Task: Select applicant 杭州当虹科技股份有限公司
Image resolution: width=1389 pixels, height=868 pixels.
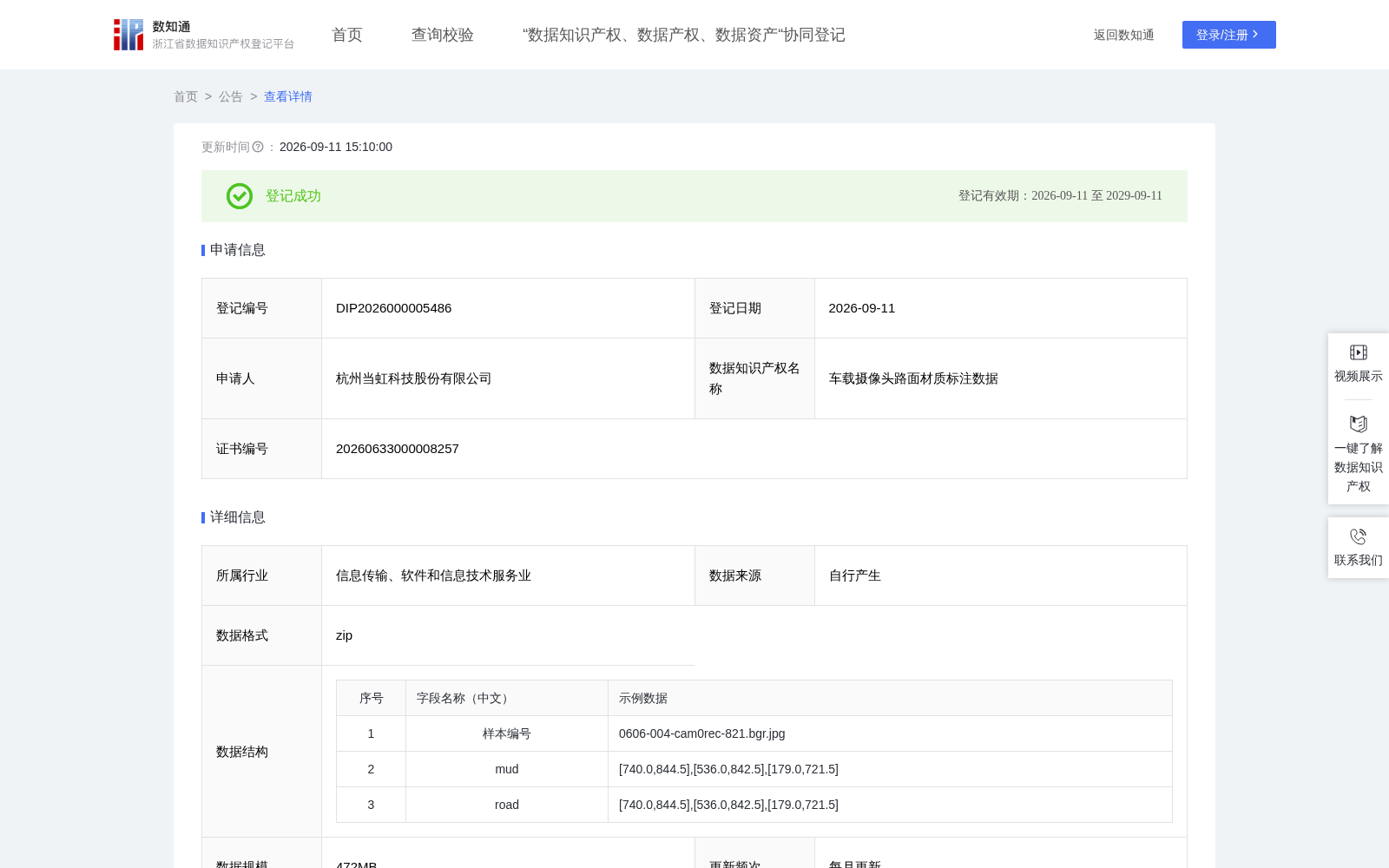Action: click(x=413, y=378)
